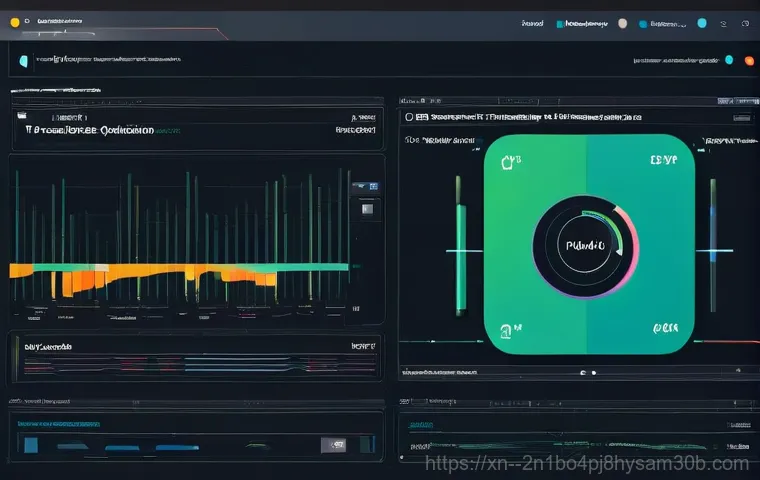Viewport: 760px width, 480px height.
Task: Click the orange circle icon at right of header
Action: (x=747, y=59)
